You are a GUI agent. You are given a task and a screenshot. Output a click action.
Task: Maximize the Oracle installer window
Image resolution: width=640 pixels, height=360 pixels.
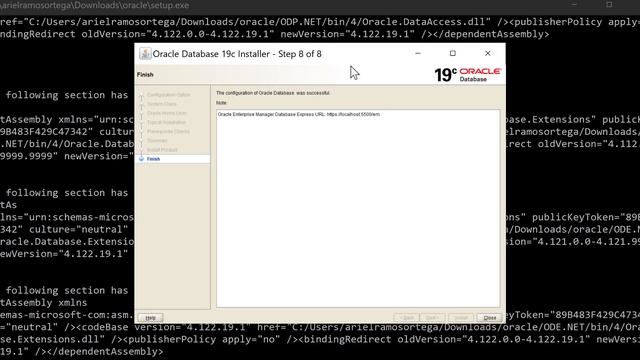pyautogui.click(x=453, y=53)
